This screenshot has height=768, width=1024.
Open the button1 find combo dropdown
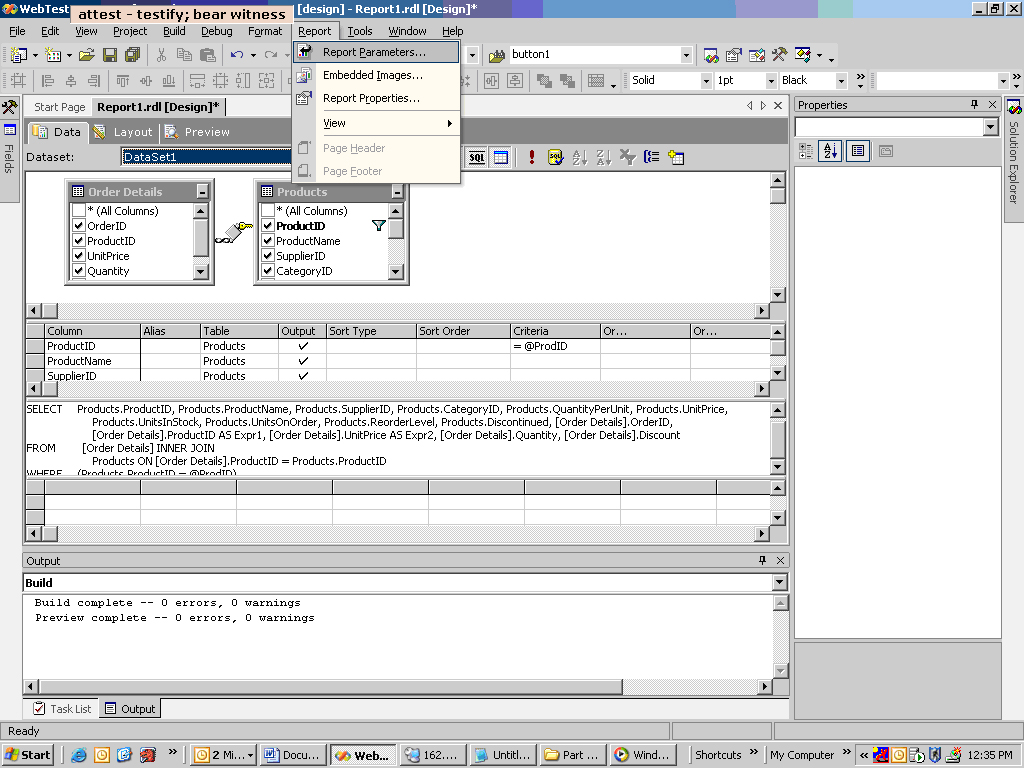click(686, 55)
